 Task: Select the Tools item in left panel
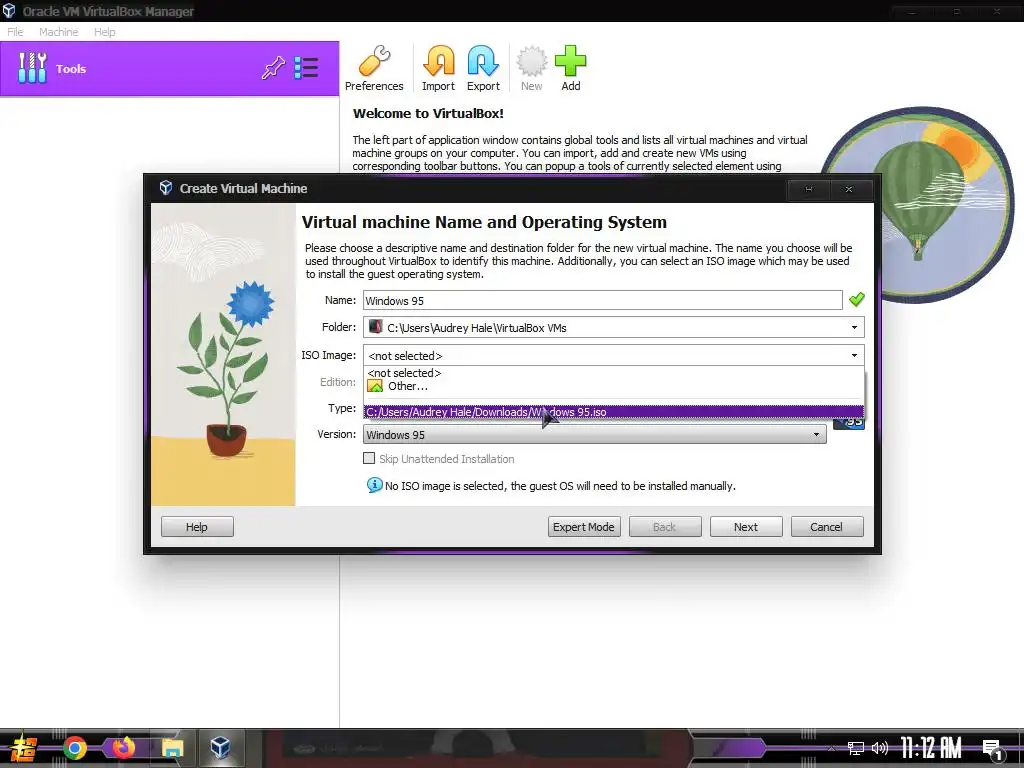169,69
